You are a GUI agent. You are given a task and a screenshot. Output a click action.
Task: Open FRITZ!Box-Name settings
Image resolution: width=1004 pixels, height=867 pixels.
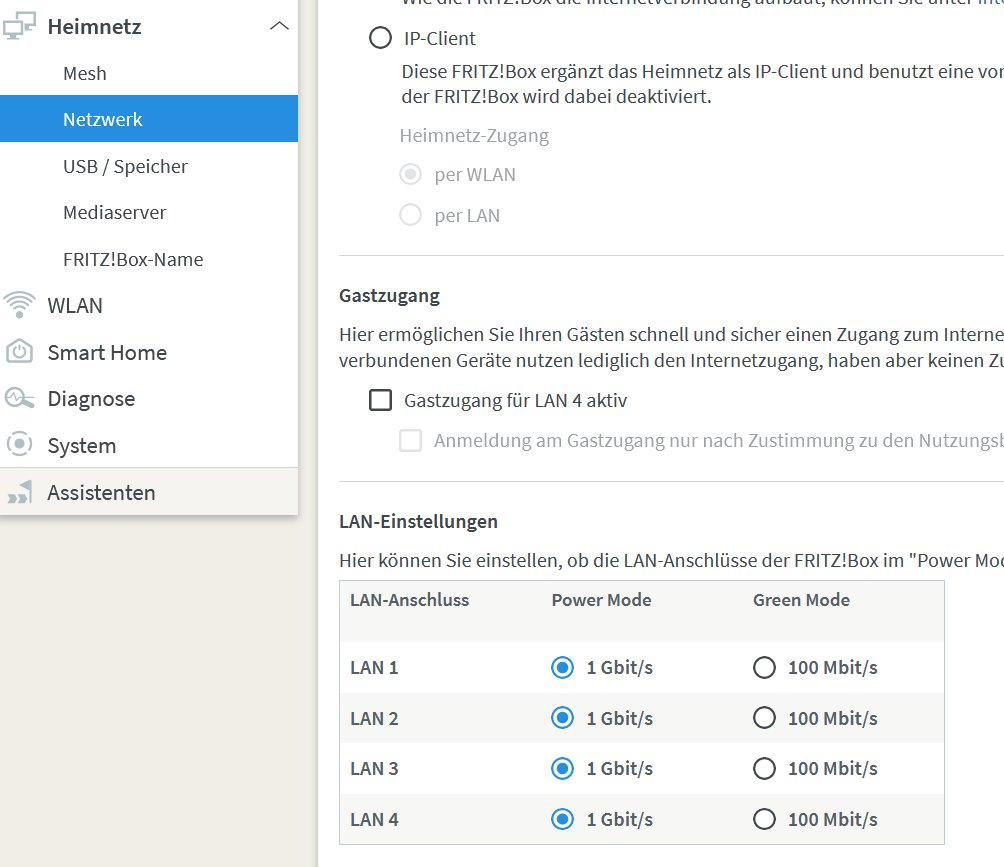point(132,259)
